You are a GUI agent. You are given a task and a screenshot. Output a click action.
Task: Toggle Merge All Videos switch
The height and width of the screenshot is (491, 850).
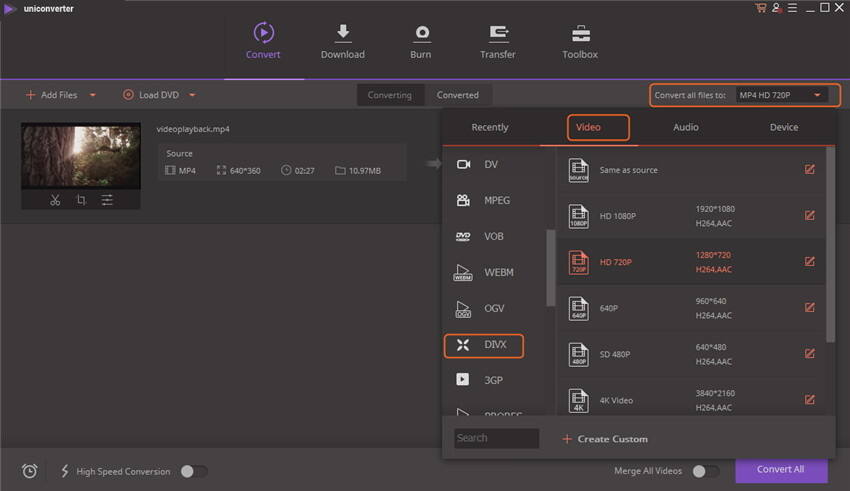pyautogui.click(x=706, y=471)
